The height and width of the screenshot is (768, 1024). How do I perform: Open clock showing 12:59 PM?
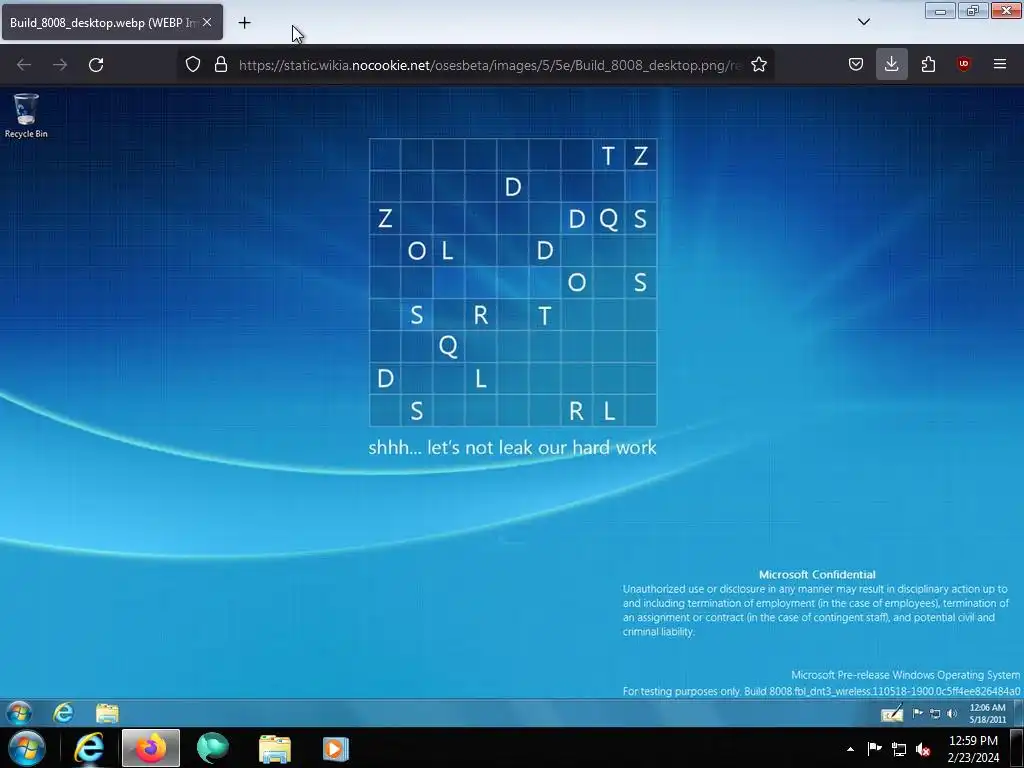[973, 749]
